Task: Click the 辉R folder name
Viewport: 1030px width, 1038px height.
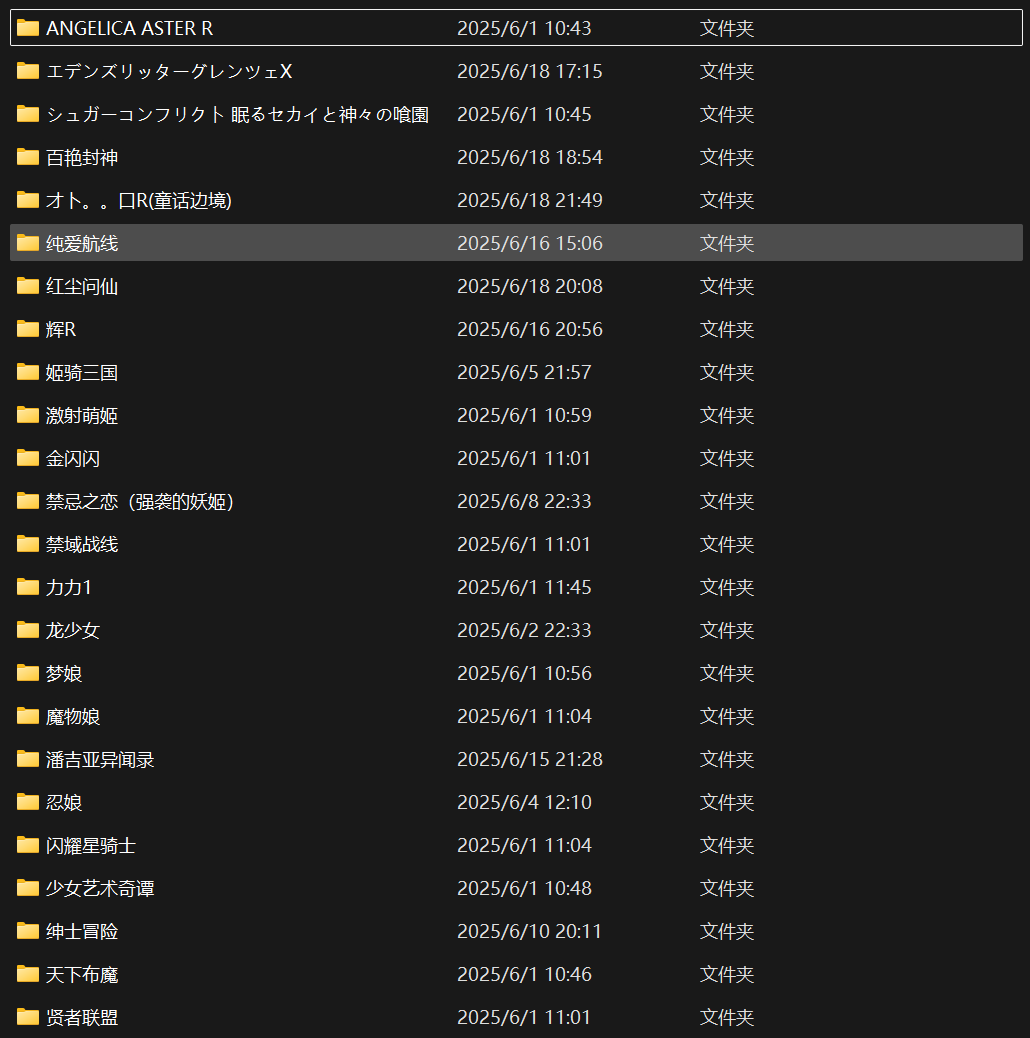Action: tap(61, 329)
